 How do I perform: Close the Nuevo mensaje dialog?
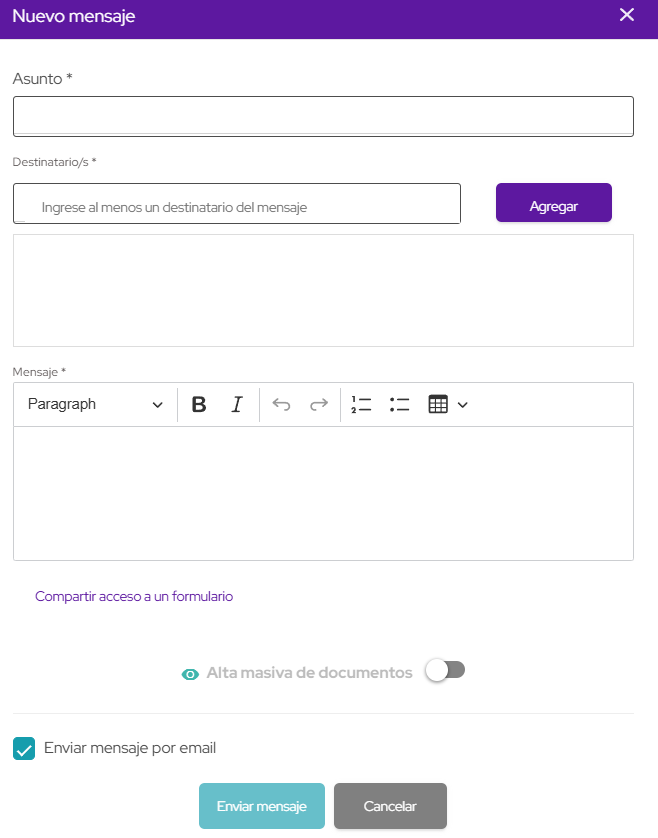627,15
